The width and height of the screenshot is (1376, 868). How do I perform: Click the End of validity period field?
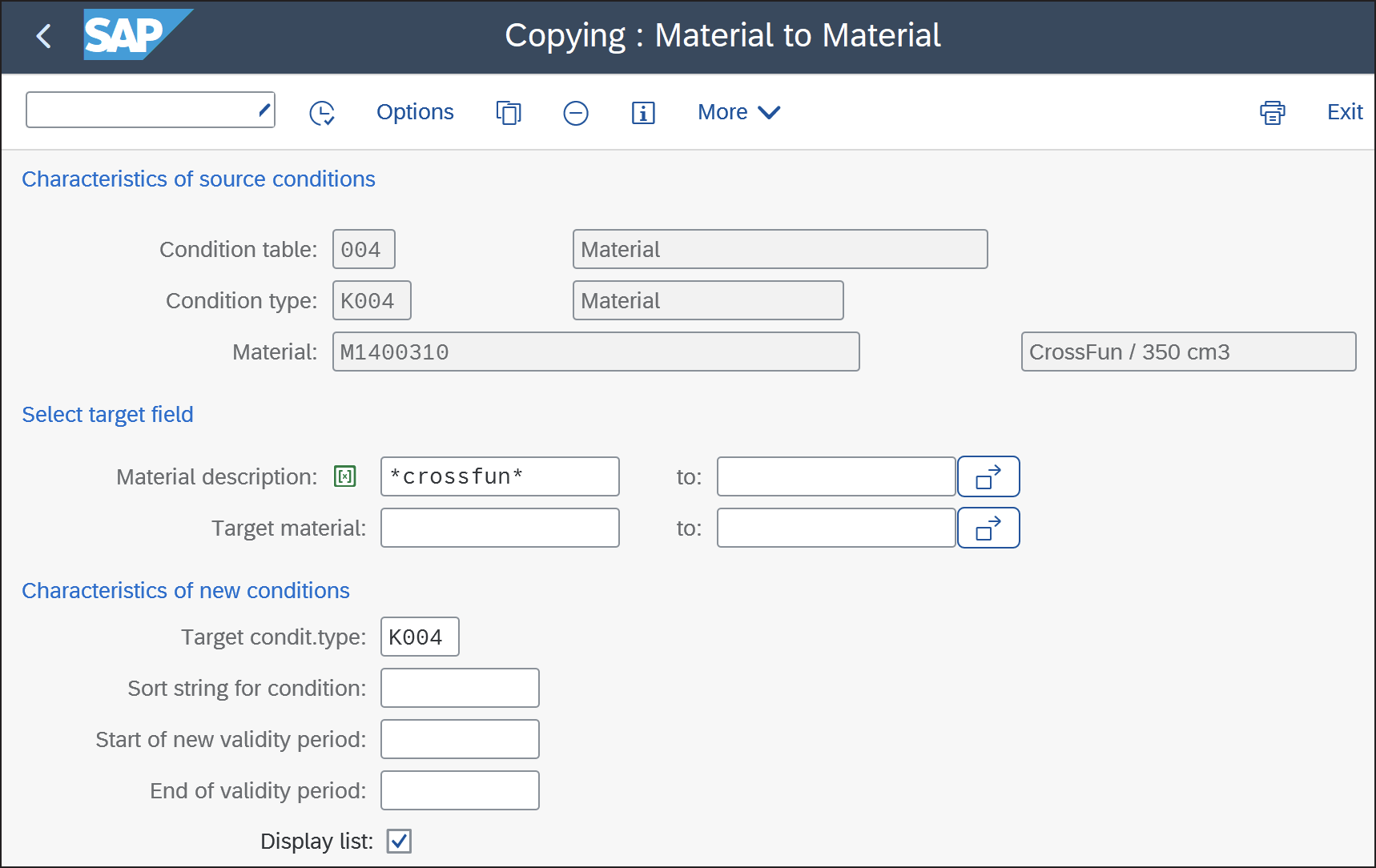(460, 790)
